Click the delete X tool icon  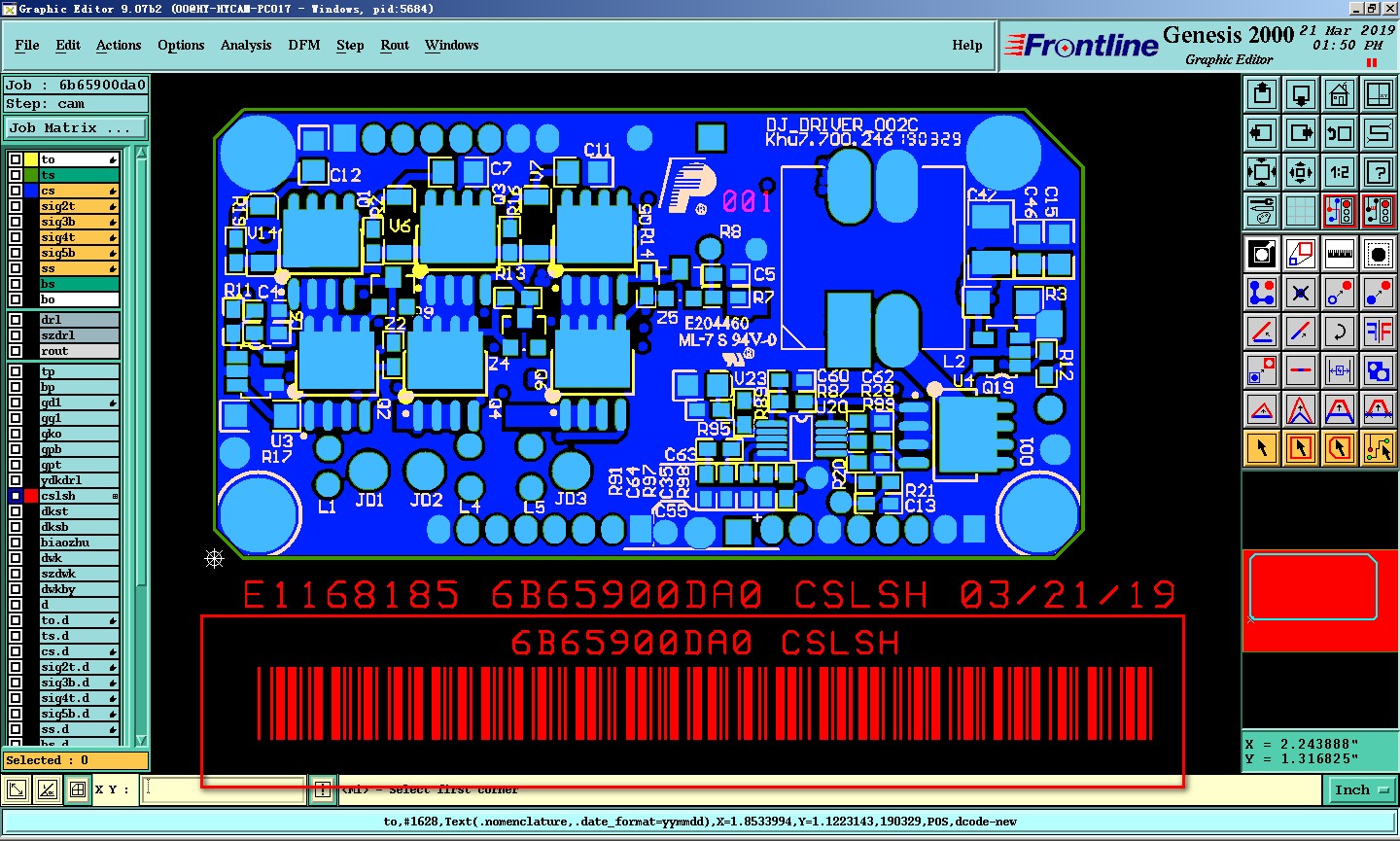(x=1301, y=293)
